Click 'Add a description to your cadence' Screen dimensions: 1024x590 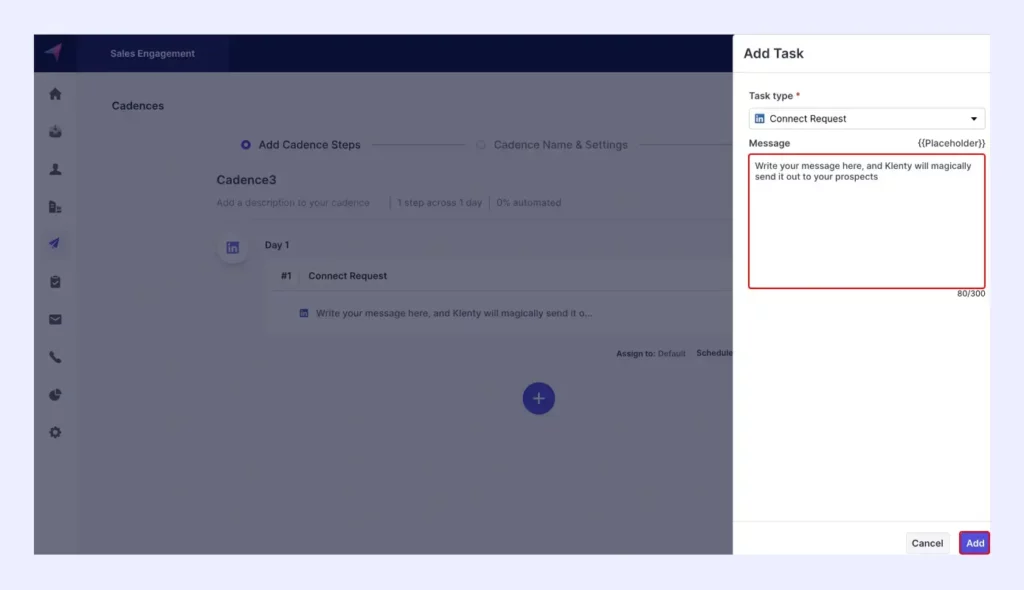(x=293, y=203)
